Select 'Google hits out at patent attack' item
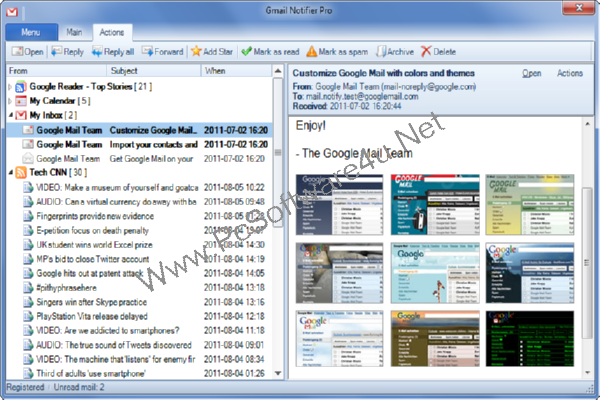The width and height of the screenshot is (600, 400). tap(139, 273)
